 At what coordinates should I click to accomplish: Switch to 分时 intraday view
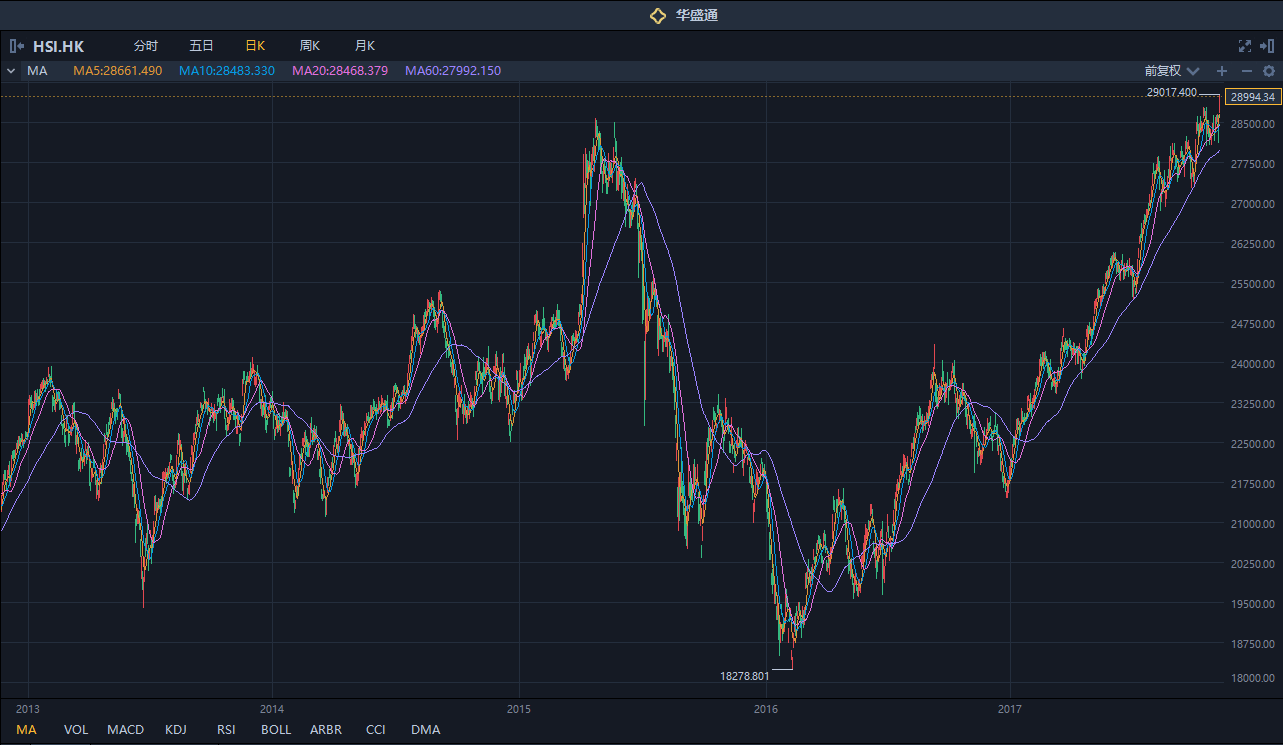146,46
